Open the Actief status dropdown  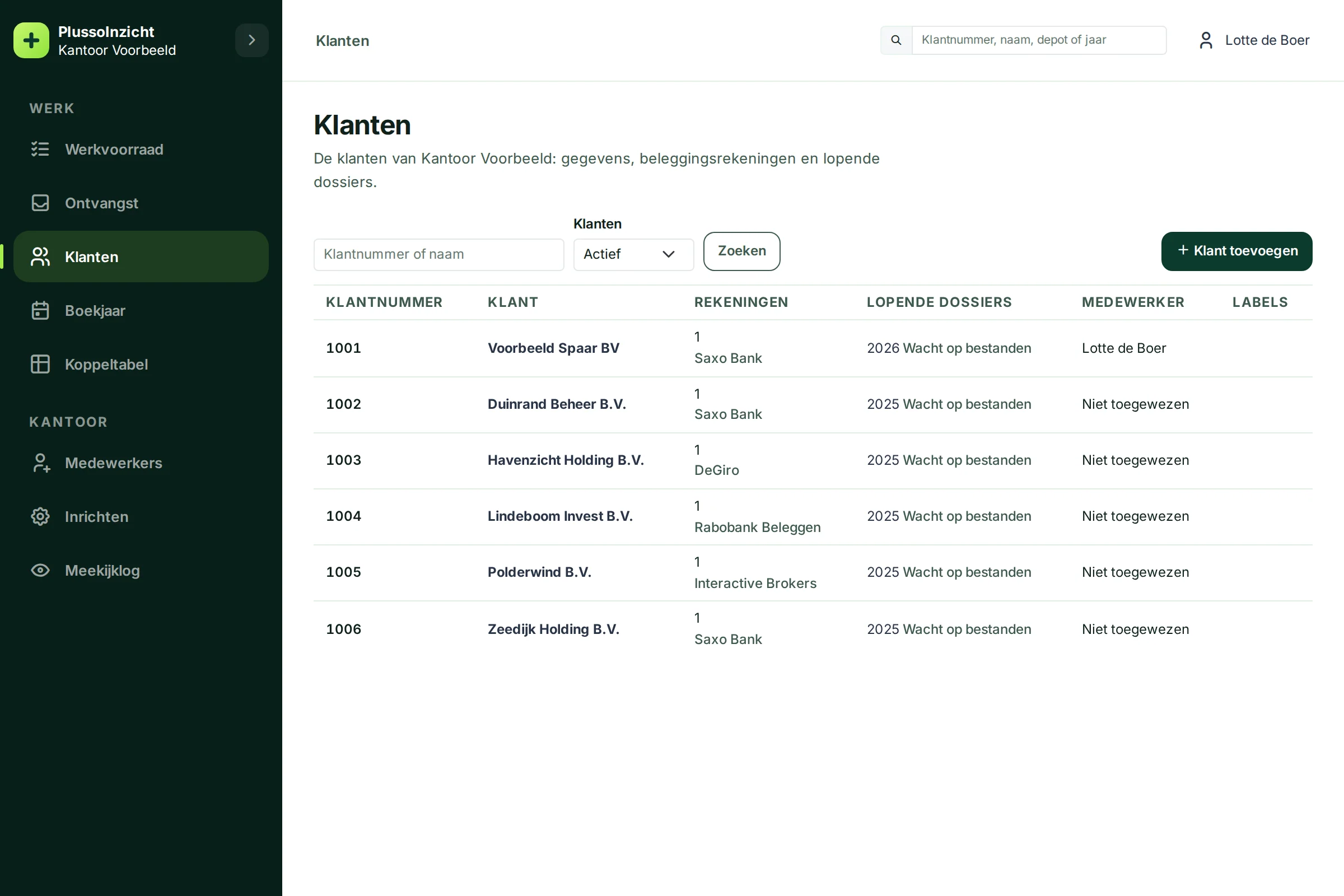point(634,254)
